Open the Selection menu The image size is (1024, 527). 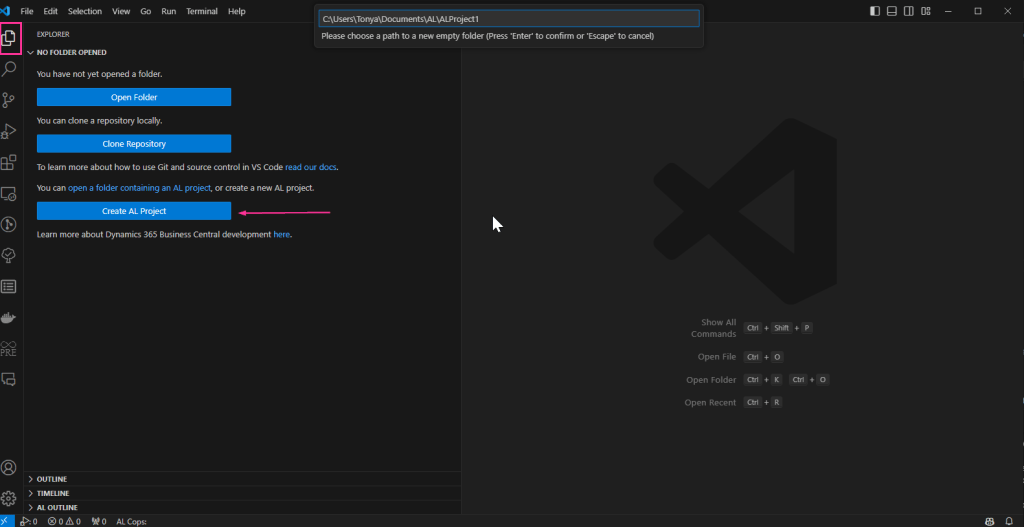tap(85, 11)
